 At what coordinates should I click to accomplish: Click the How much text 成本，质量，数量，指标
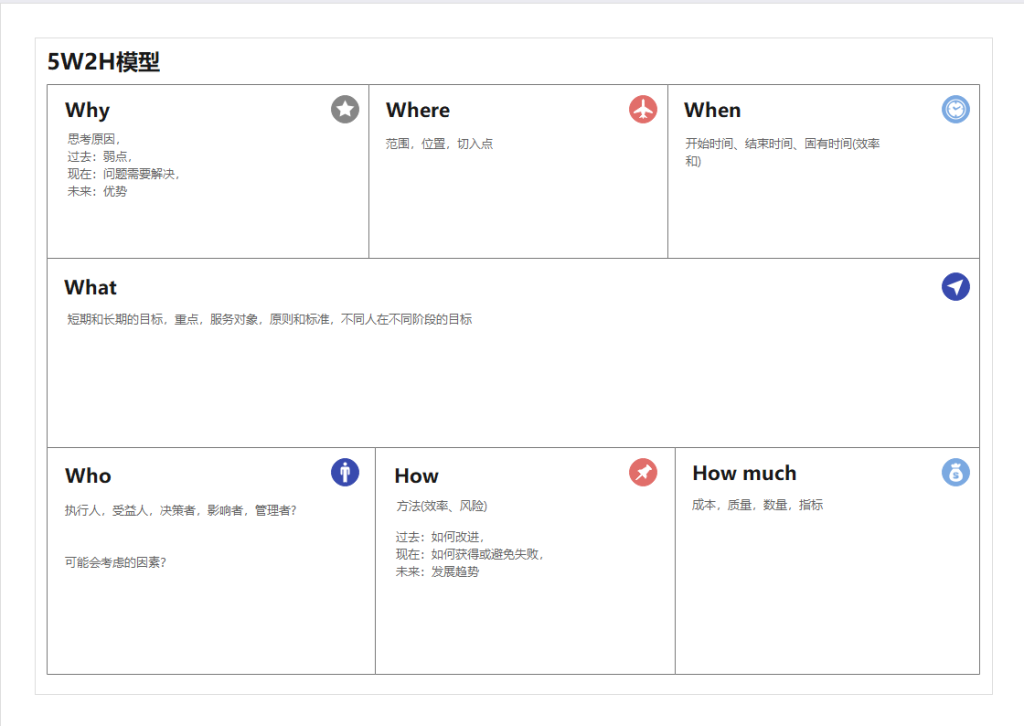(757, 505)
